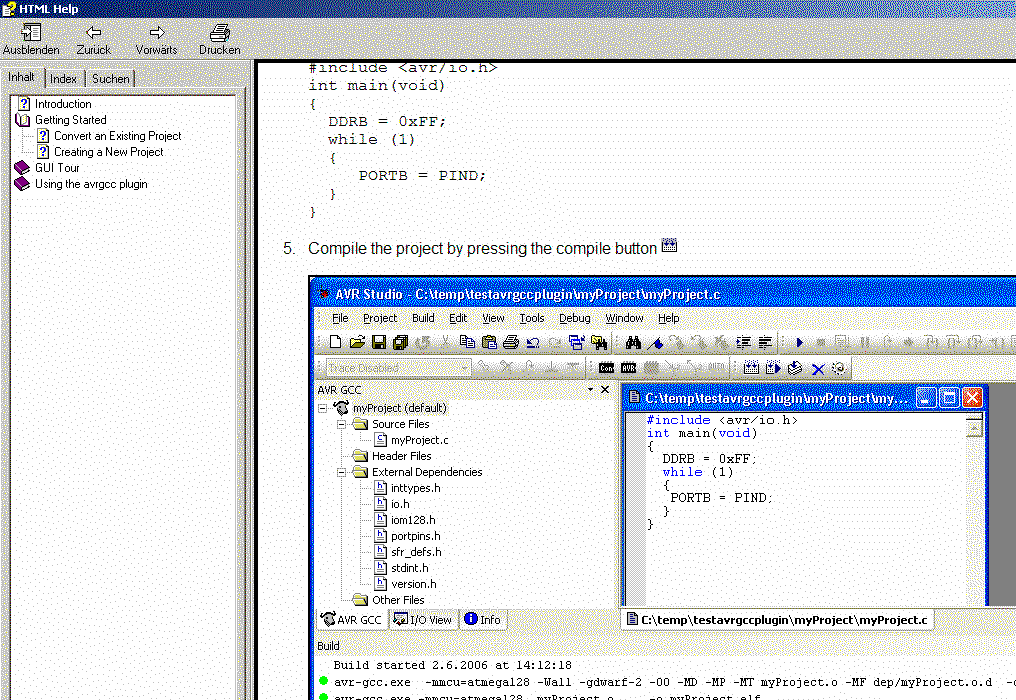
Task: Click the AVR programmer icon
Action: coord(629,368)
